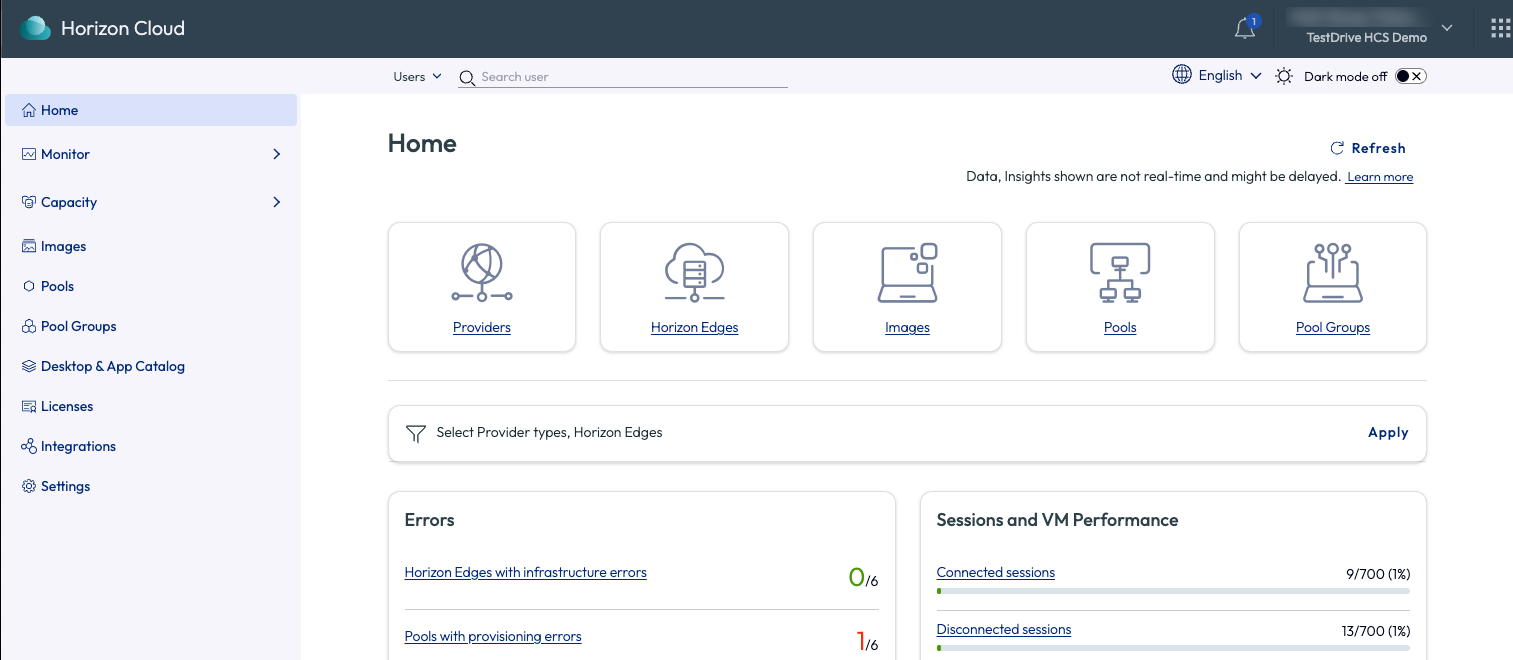The width and height of the screenshot is (1513, 660).
Task: Click the Providers globe icon card
Action: [482, 273]
